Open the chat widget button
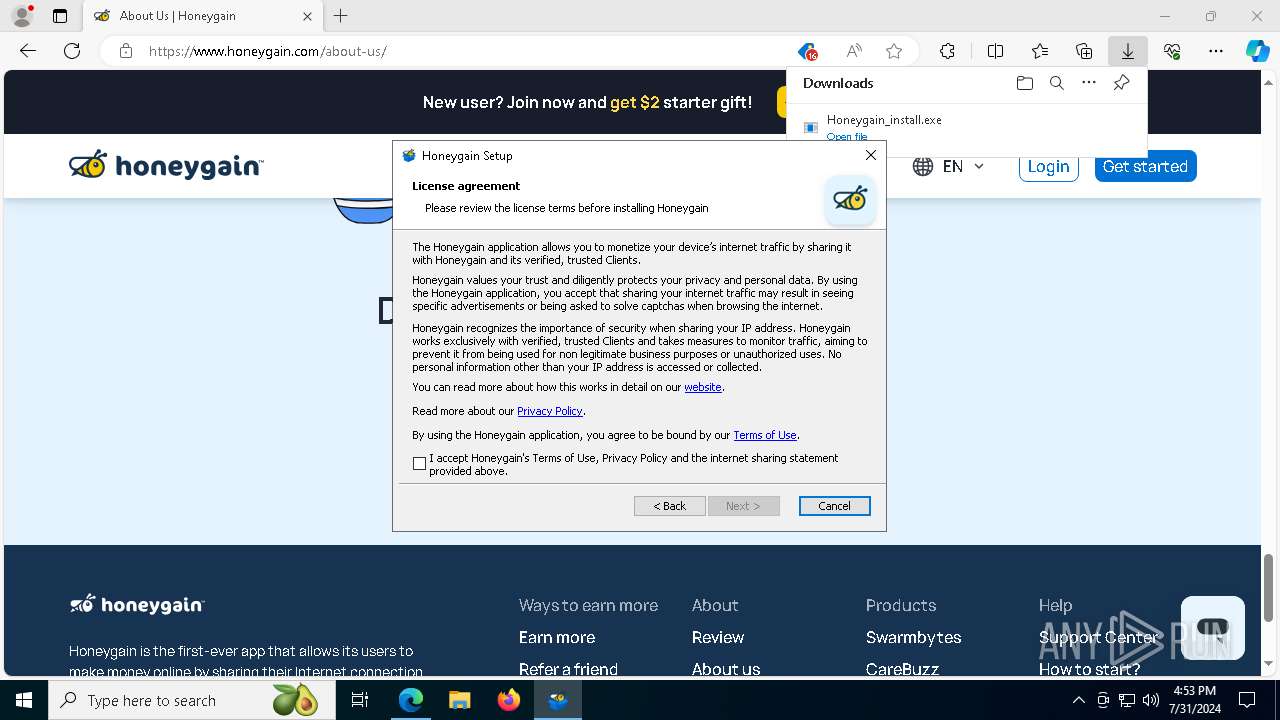The height and width of the screenshot is (720, 1280). point(1212,628)
